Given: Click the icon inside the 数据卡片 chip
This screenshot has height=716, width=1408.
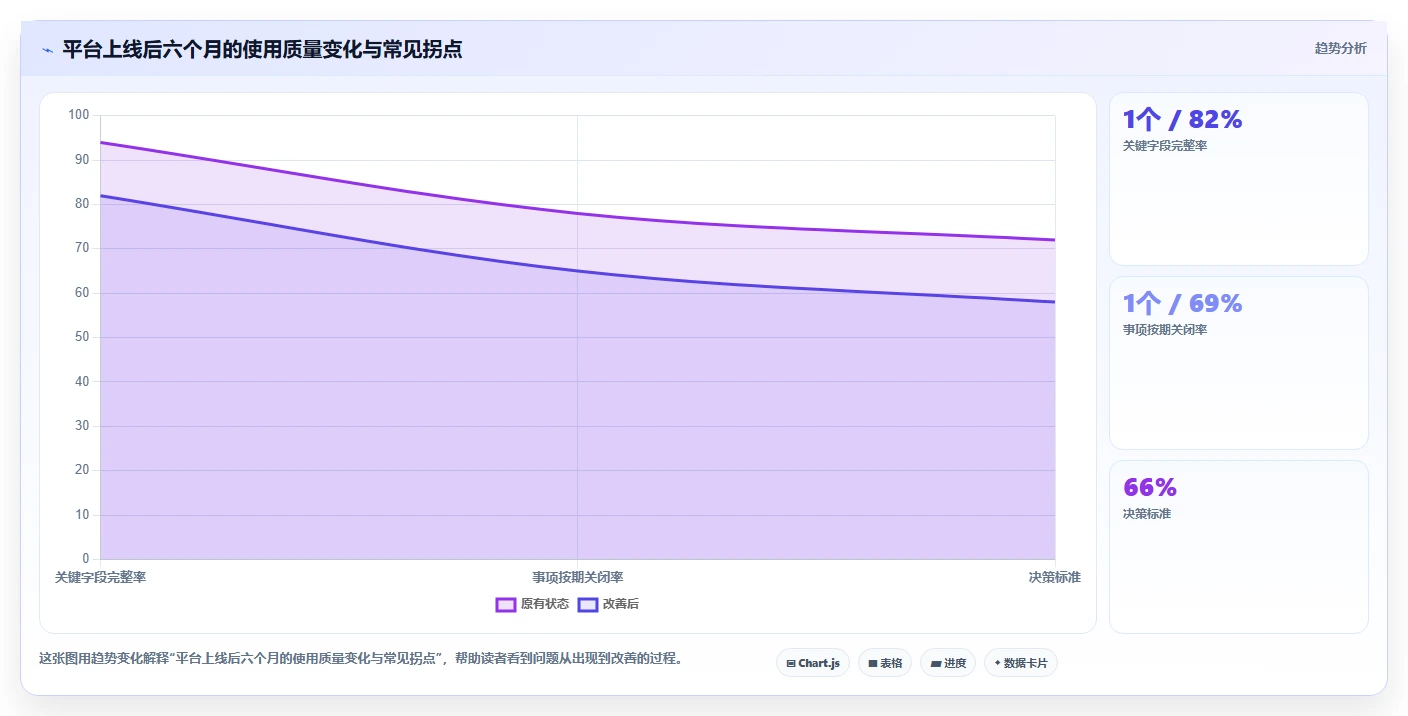Looking at the screenshot, I should (998, 663).
